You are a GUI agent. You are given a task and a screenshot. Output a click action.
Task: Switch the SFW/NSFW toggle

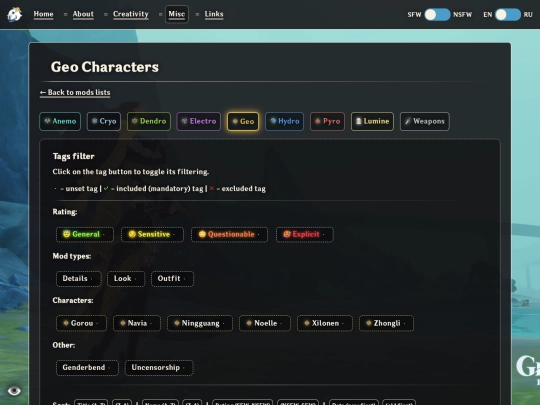437,14
